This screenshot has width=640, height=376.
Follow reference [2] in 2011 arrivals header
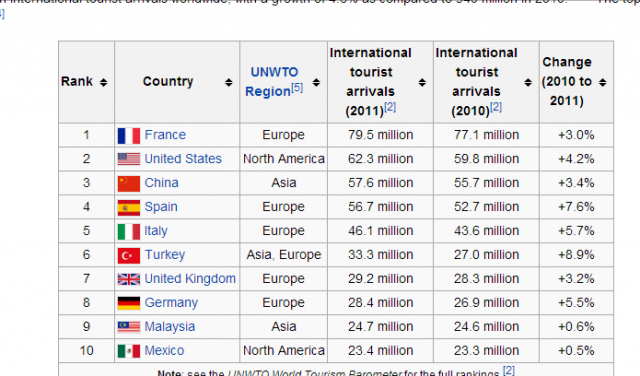click(x=390, y=107)
